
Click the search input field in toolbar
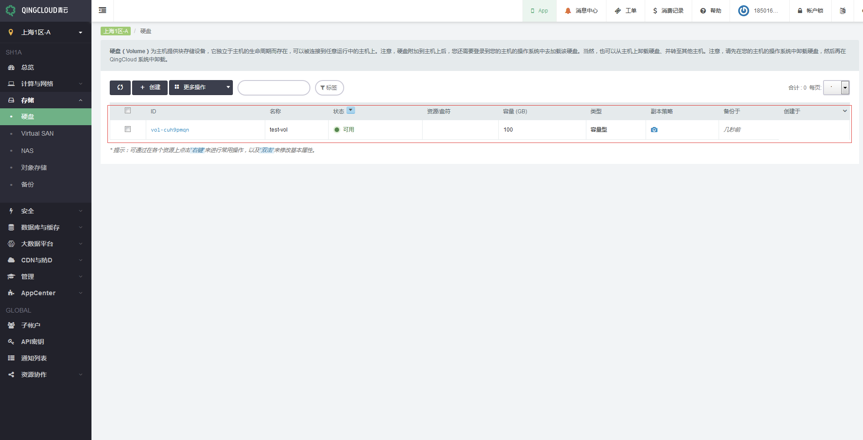click(x=273, y=88)
